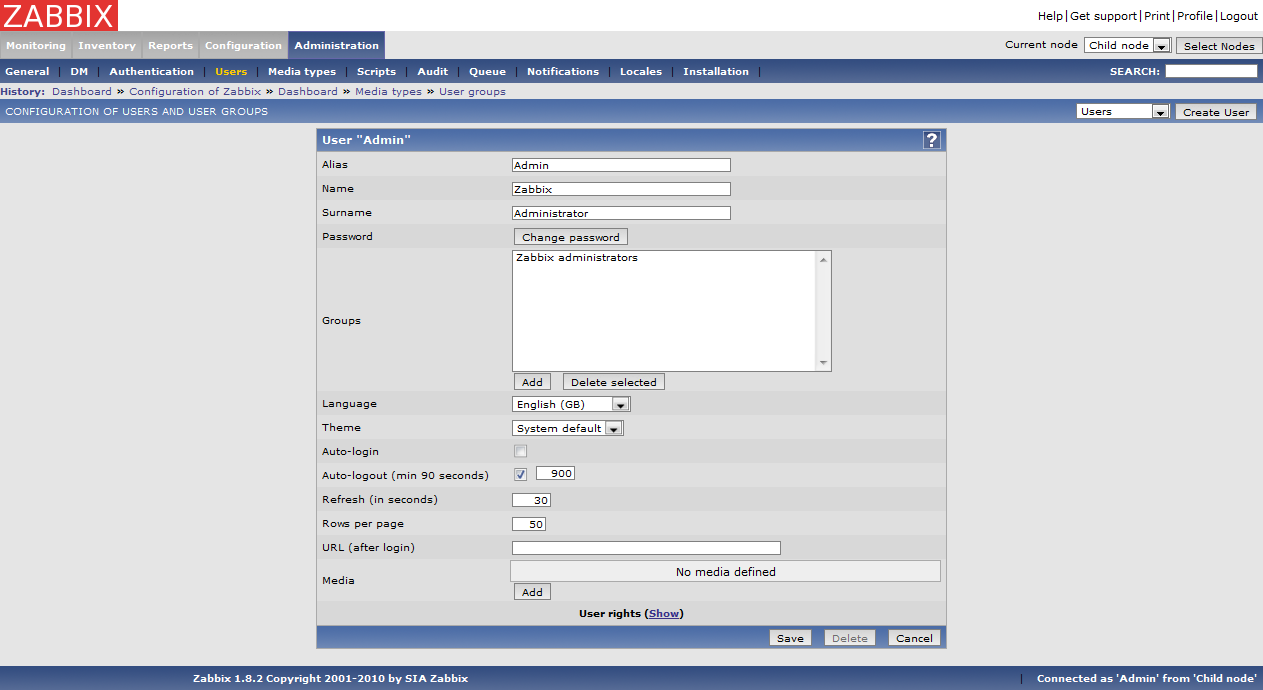The height and width of the screenshot is (690, 1263).
Task: Go to Media types submenu
Action: pyautogui.click(x=301, y=72)
